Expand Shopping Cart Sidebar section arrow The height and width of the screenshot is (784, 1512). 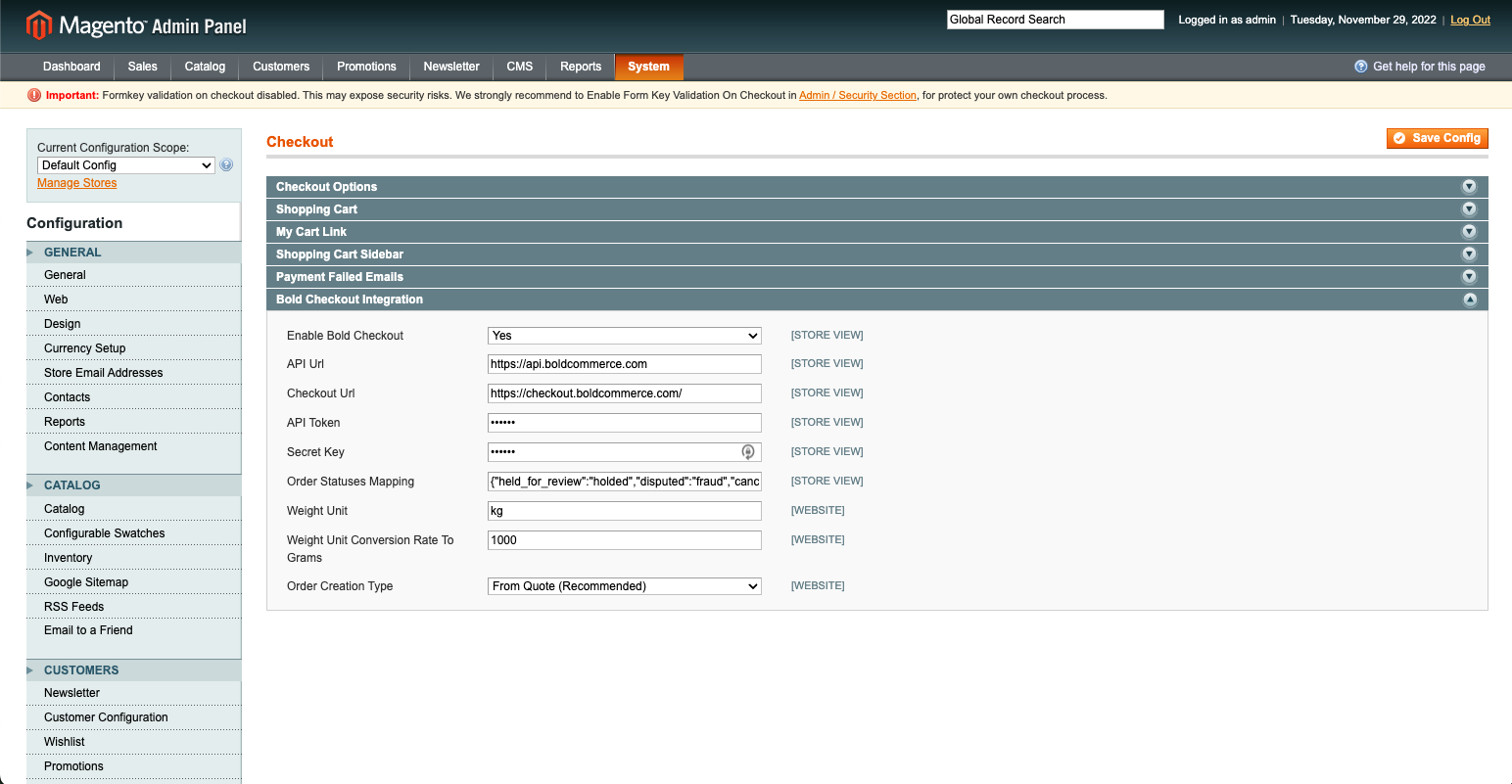click(1469, 254)
